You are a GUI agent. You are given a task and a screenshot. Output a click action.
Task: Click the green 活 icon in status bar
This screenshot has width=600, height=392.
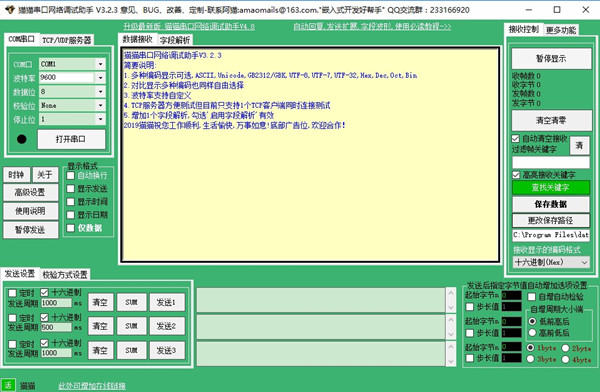click(8, 385)
